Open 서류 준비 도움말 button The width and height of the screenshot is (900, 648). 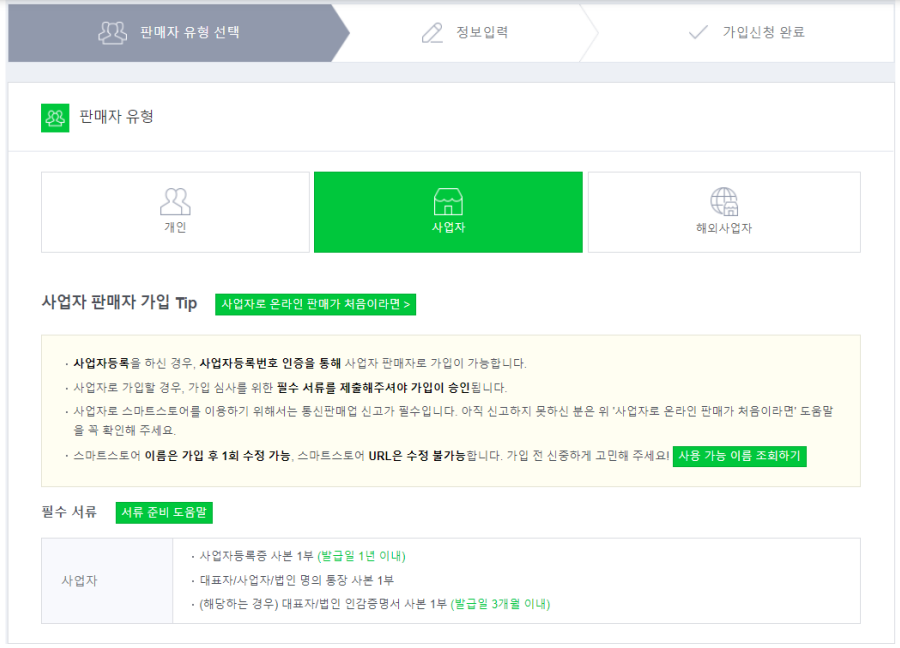click(164, 513)
